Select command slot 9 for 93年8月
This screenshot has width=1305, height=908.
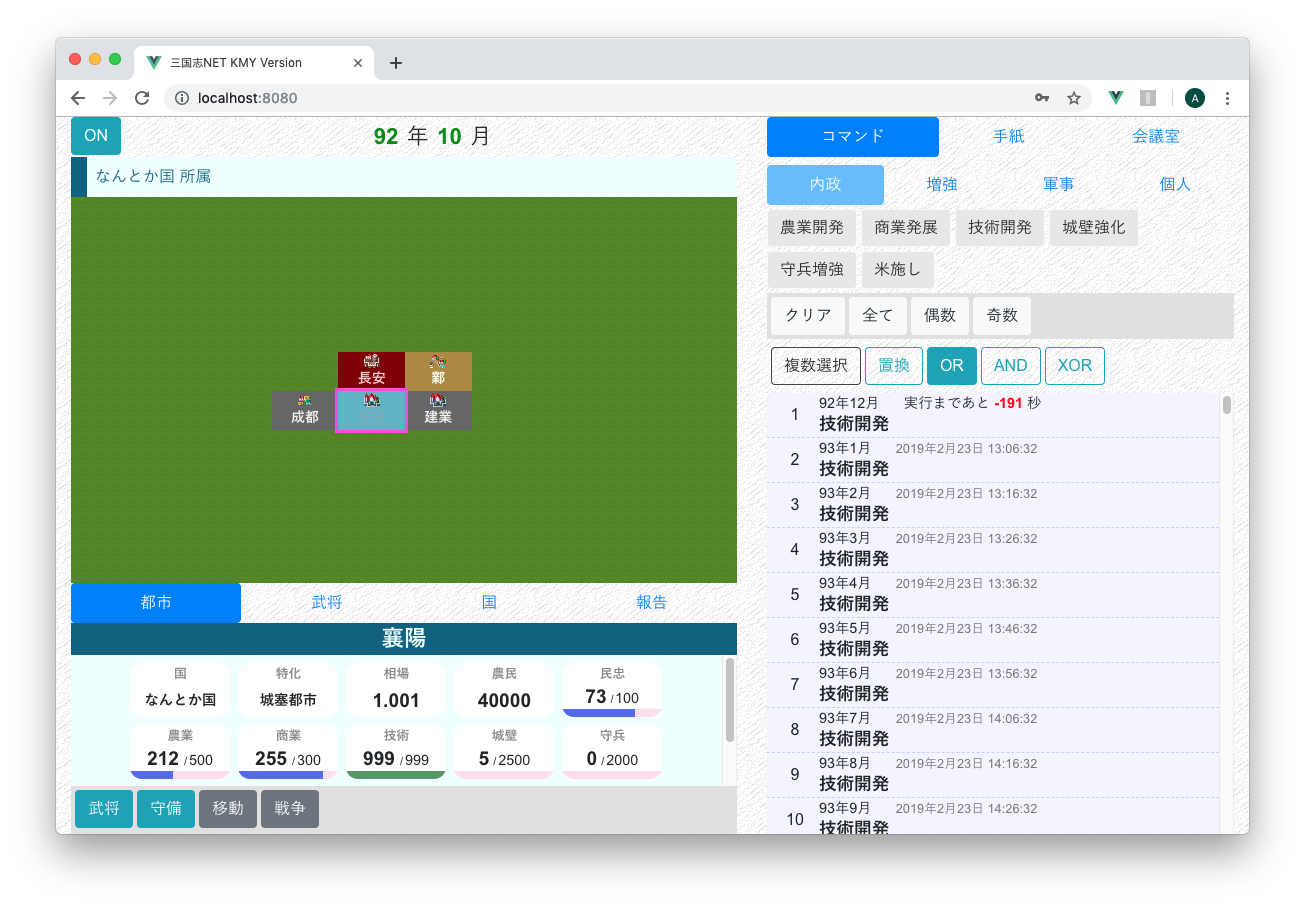[x=993, y=775]
